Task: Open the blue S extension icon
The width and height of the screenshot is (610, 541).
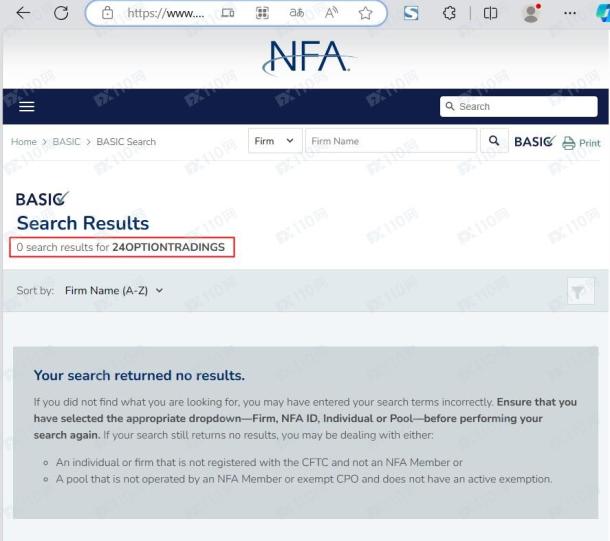Action: coord(411,13)
